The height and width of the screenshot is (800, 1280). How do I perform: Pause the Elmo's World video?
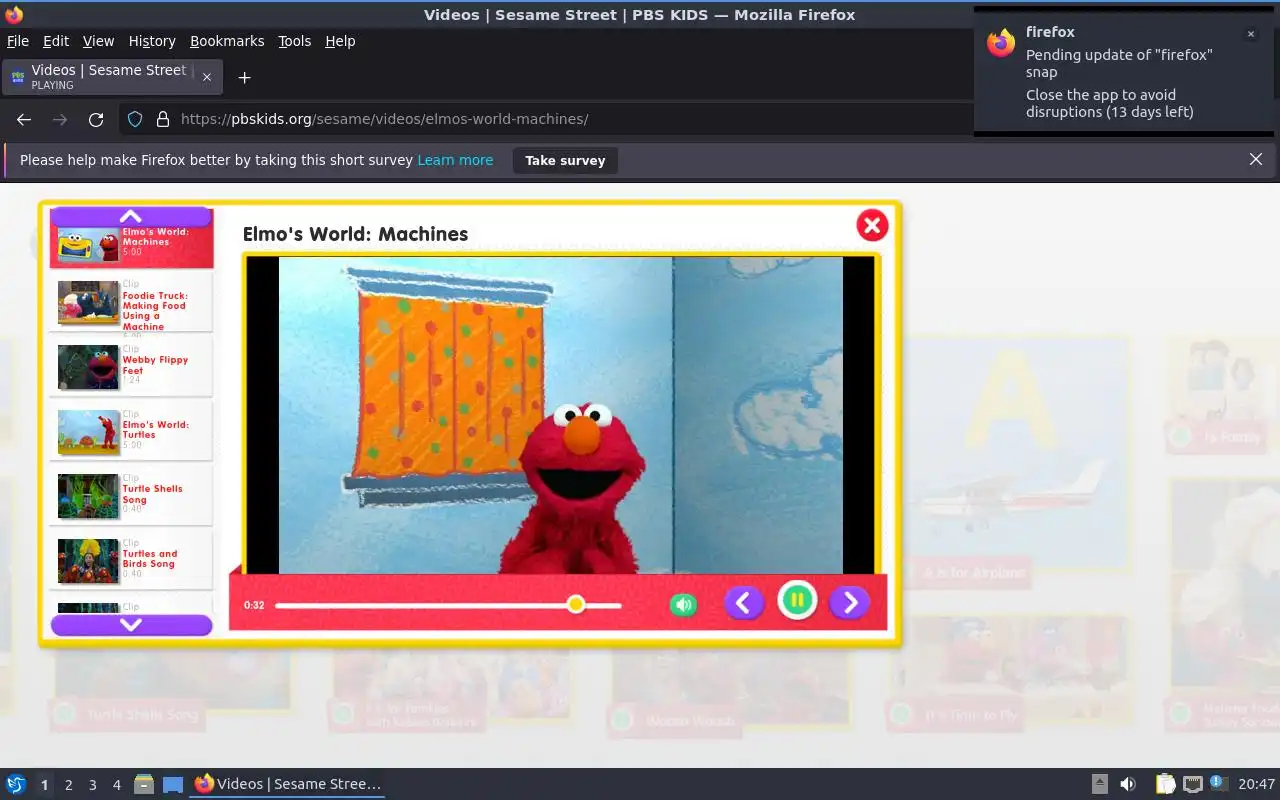click(797, 601)
